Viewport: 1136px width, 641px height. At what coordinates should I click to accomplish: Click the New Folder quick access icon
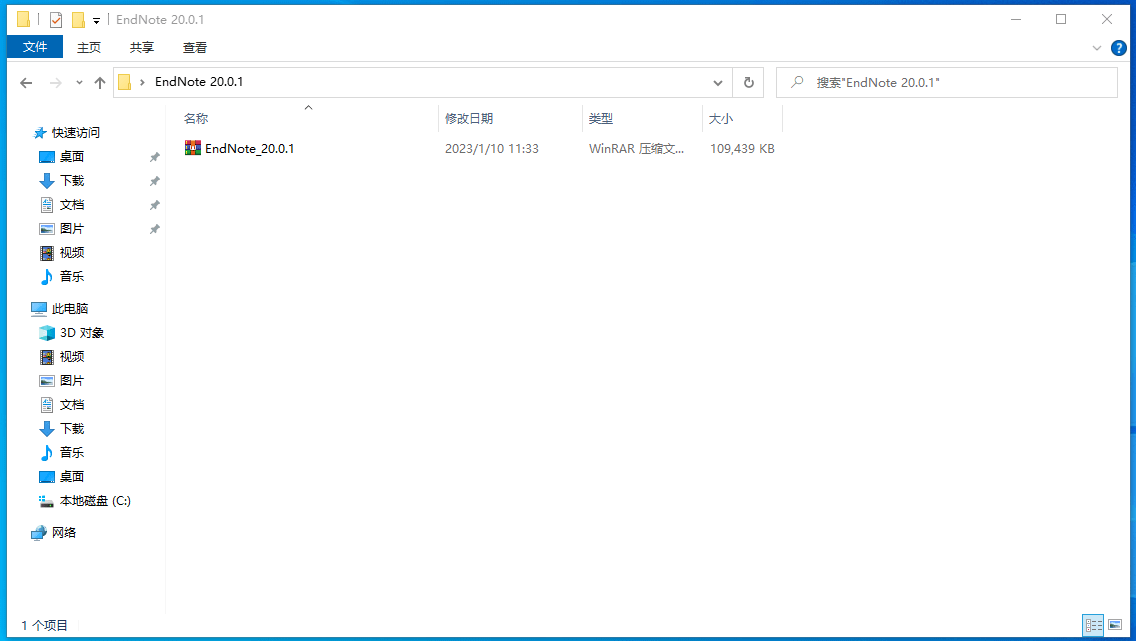tap(78, 20)
